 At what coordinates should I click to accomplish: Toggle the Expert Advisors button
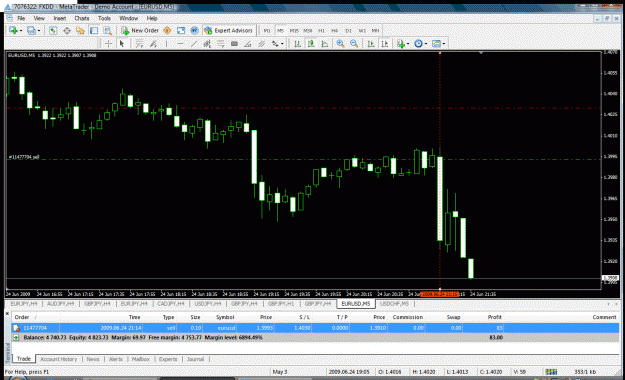coord(228,31)
